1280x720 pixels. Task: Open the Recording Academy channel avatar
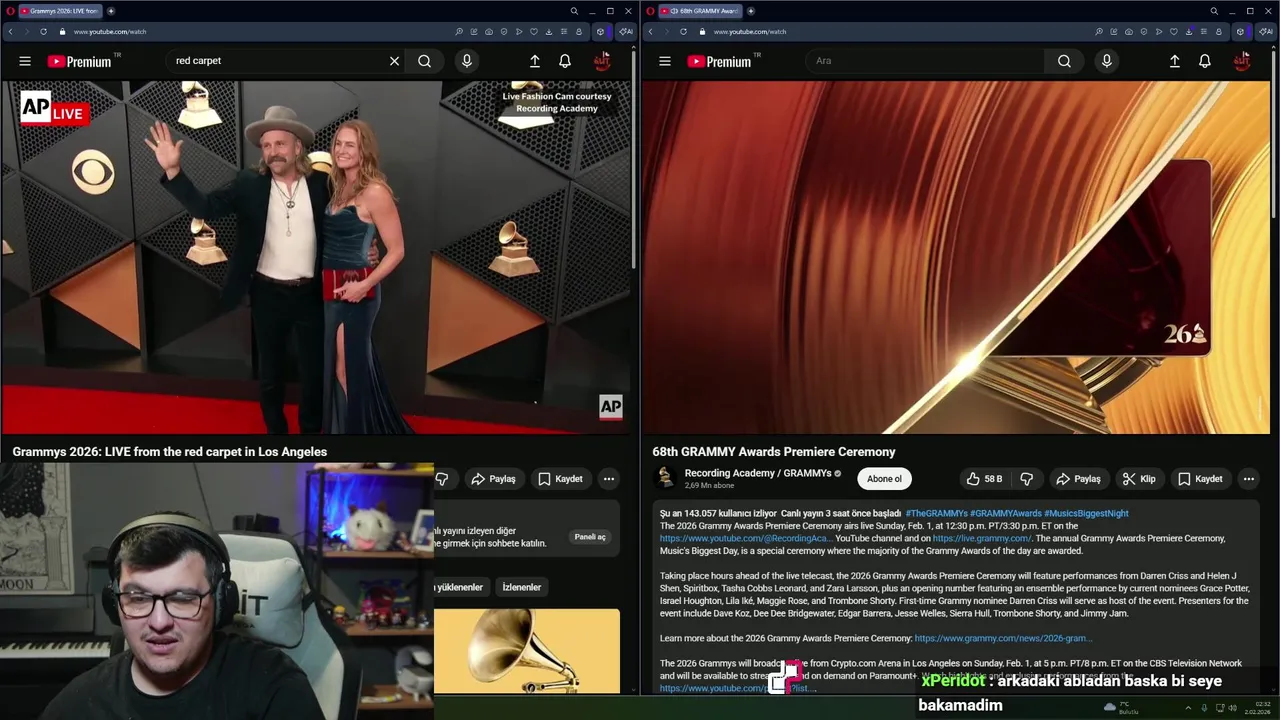665,478
